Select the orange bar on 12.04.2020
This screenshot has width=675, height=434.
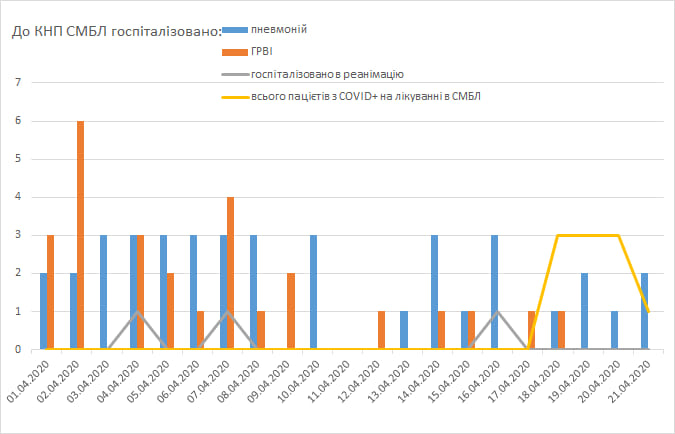[381, 330]
